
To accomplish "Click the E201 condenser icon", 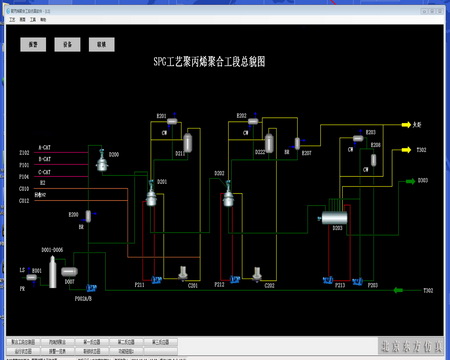I will (172, 121).
